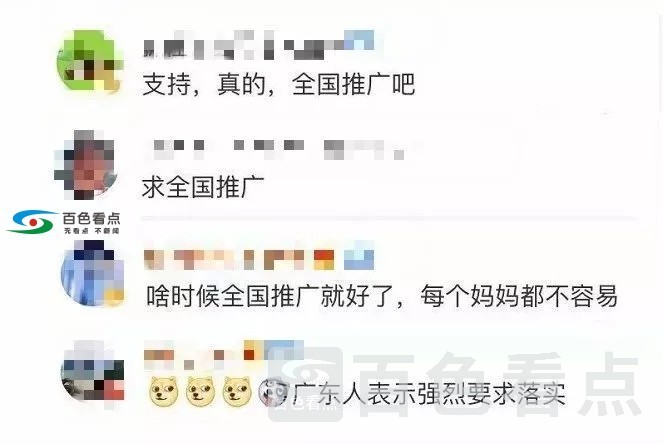
Task: Open the blue avatar of third commenter
Action: (93, 273)
